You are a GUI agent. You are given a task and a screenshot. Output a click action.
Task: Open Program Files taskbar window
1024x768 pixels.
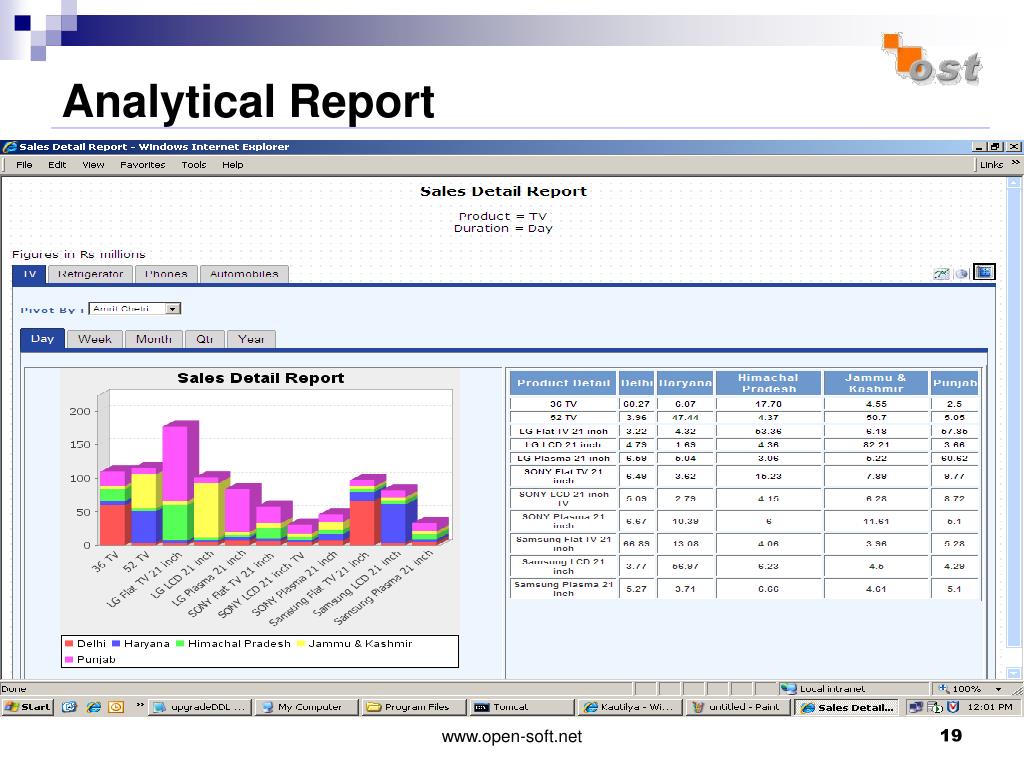(x=413, y=707)
